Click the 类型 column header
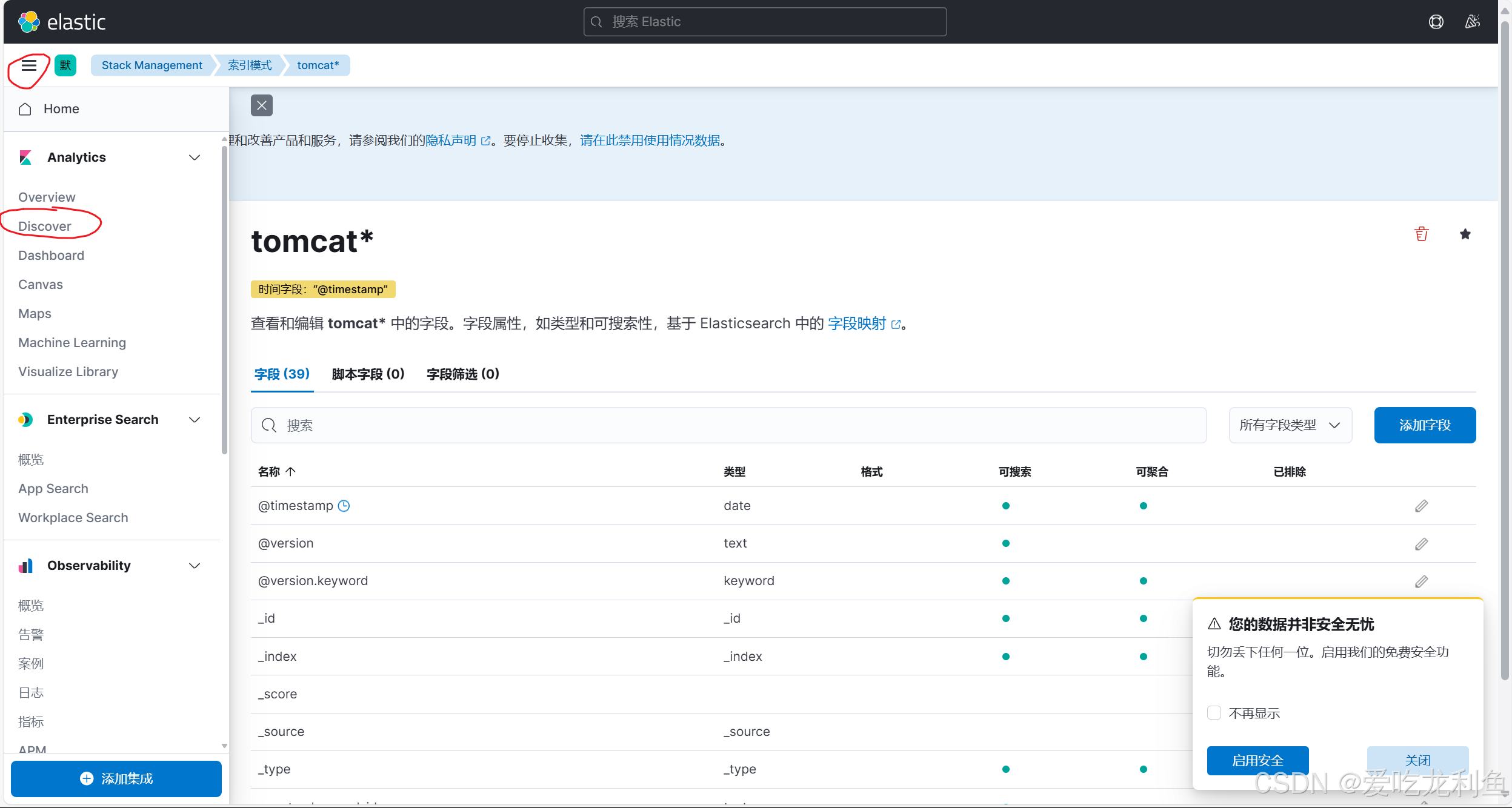1512x808 pixels. click(734, 472)
